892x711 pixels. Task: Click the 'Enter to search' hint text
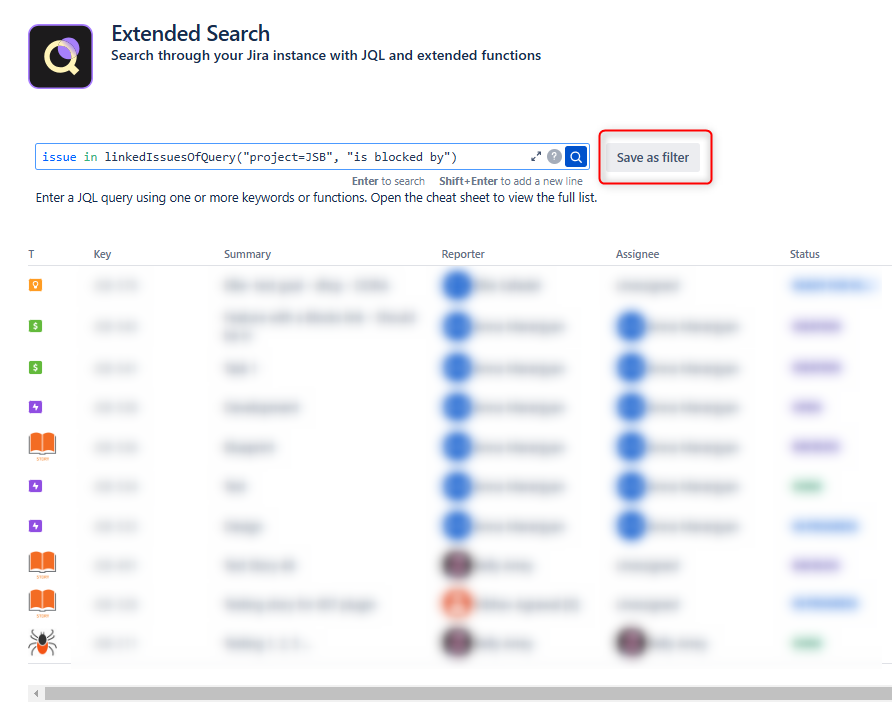[x=388, y=181]
